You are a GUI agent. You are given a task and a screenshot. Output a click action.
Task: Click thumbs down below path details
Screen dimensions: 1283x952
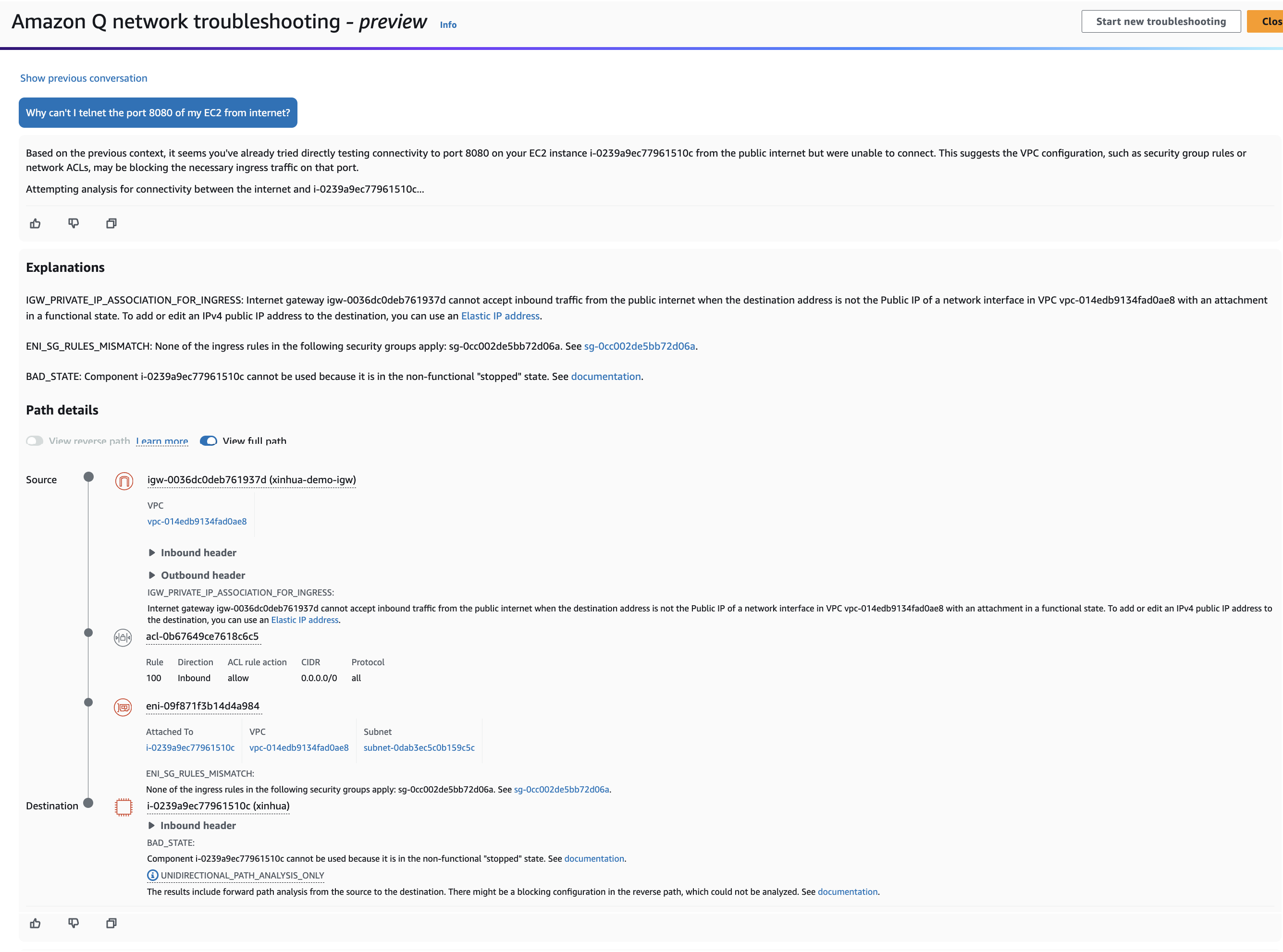pyautogui.click(x=73, y=923)
